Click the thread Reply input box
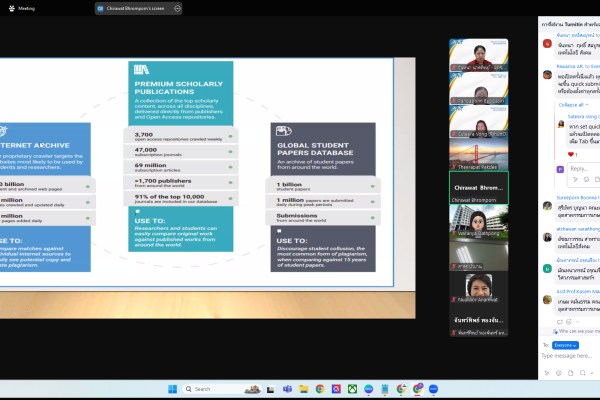 coord(585,168)
